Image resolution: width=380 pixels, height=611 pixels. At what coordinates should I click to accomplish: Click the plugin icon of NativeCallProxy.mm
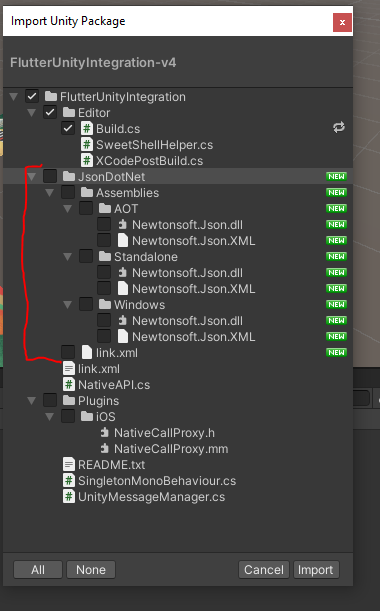104,448
